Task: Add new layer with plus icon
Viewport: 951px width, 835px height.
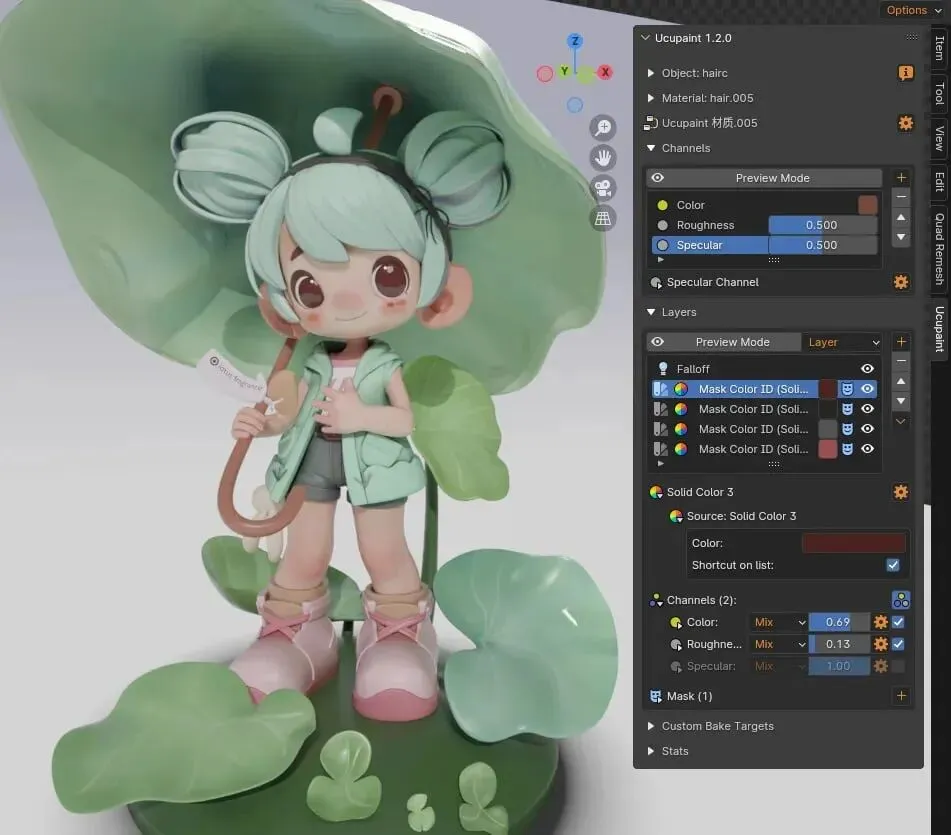Action: tap(901, 342)
